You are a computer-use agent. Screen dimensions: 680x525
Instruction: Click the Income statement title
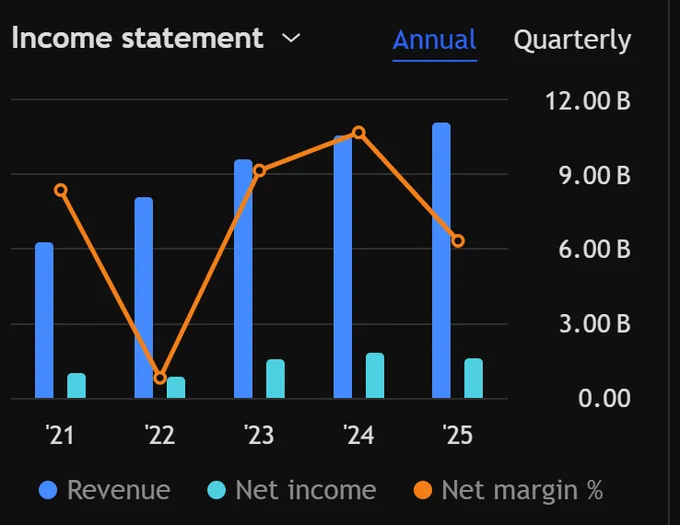pyautogui.click(x=137, y=38)
